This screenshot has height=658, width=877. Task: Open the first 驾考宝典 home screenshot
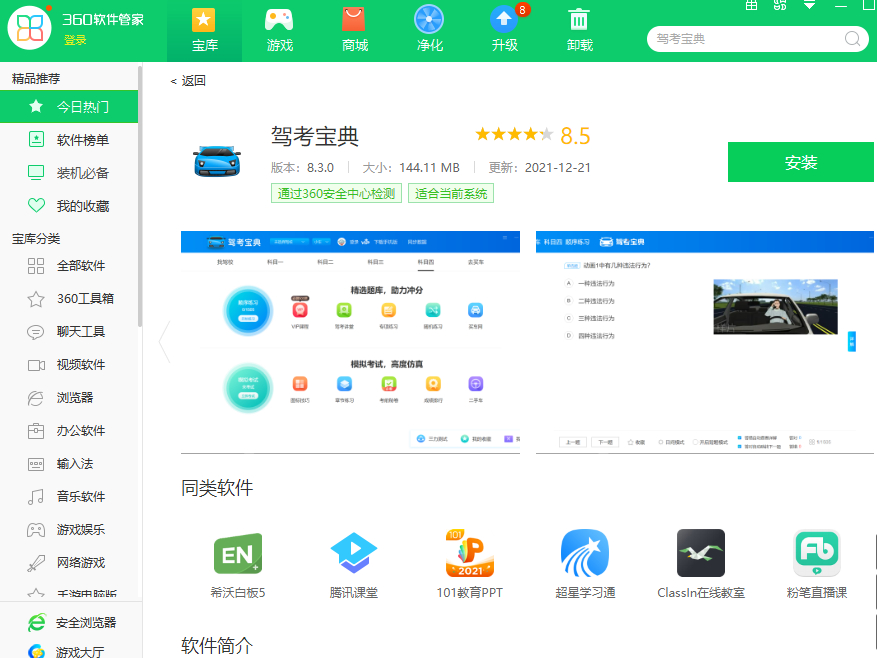[350, 342]
